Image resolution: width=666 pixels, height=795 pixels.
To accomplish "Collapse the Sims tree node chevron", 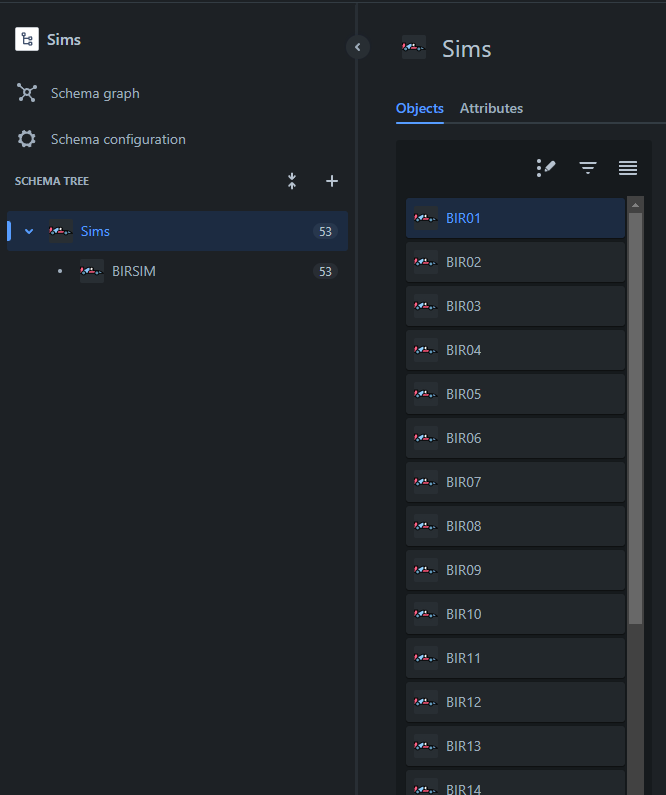I will point(29,231).
